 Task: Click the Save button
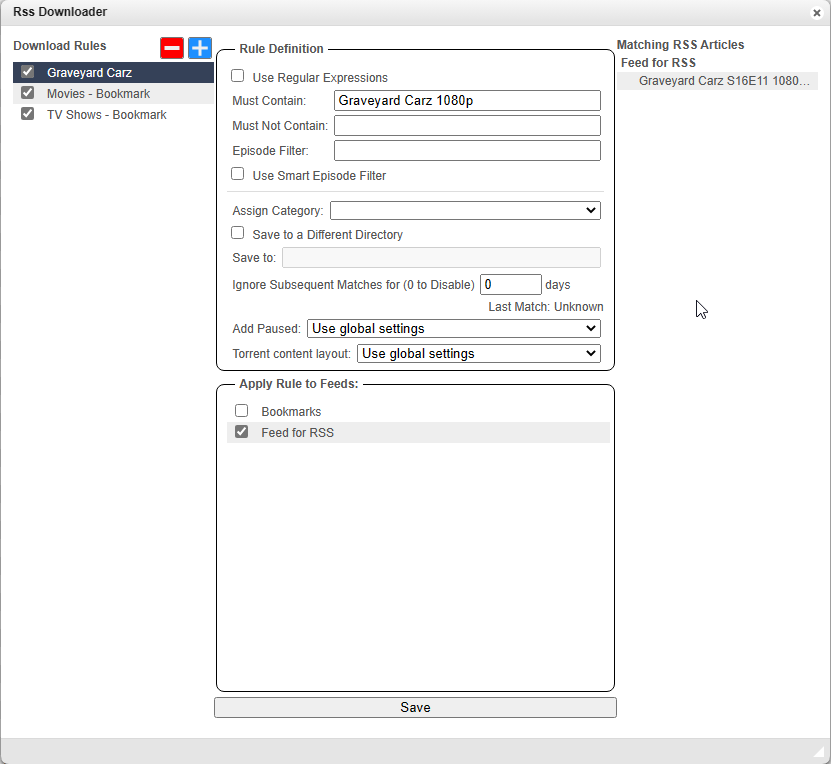click(415, 707)
